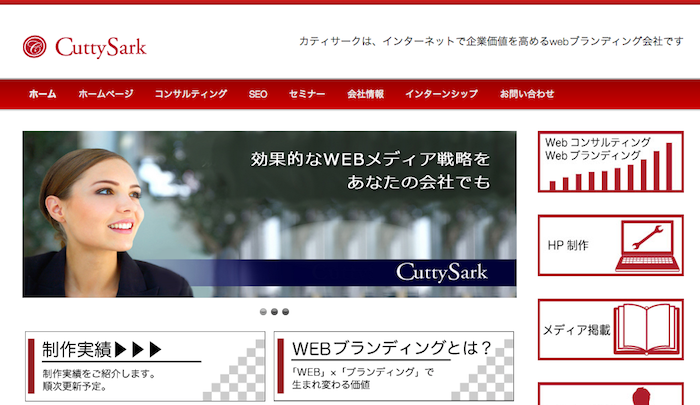The image size is (700, 405).
Task: Open the ホーム menu item
Action: click(x=42, y=94)
